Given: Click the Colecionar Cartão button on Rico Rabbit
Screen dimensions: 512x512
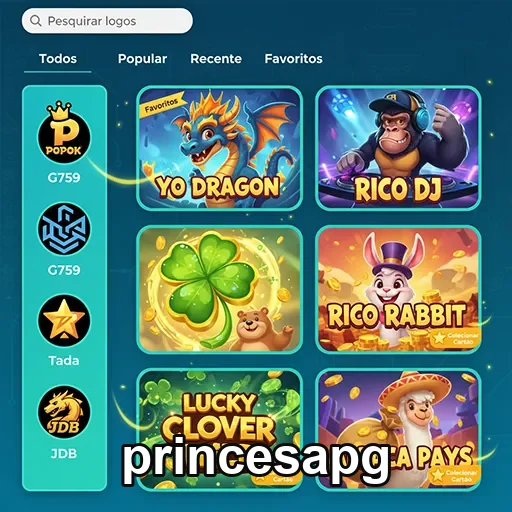Looking at the screenshot, I should tap(455, 338).
